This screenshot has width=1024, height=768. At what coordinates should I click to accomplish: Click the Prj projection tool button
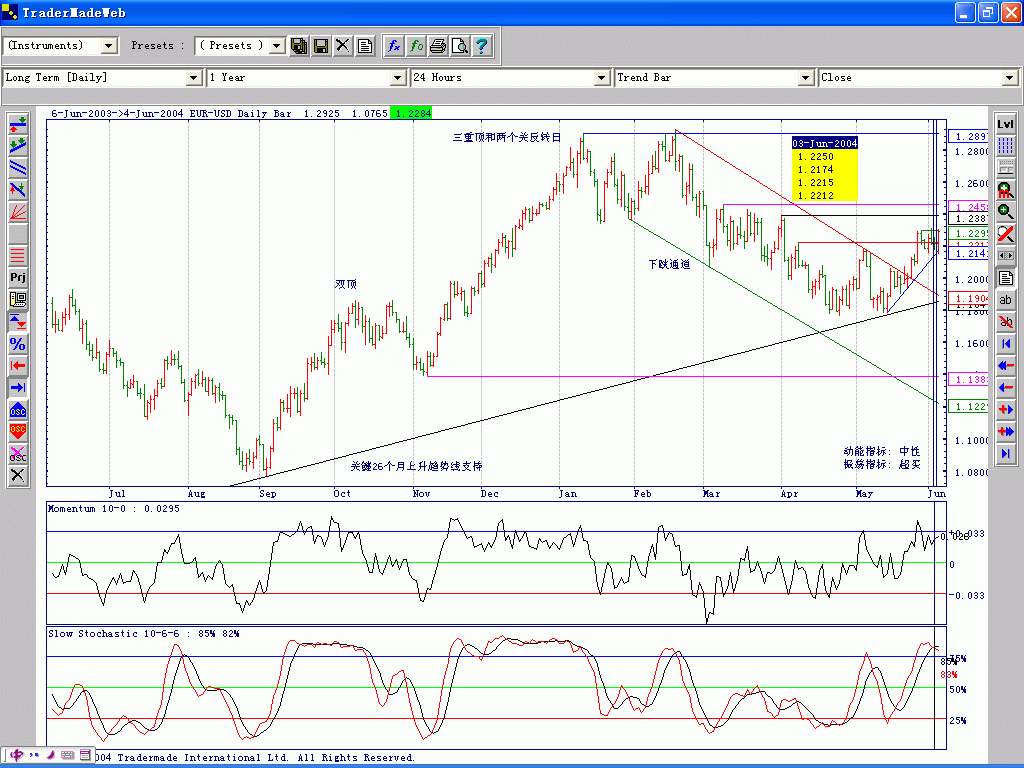click(x=18, y=277)
